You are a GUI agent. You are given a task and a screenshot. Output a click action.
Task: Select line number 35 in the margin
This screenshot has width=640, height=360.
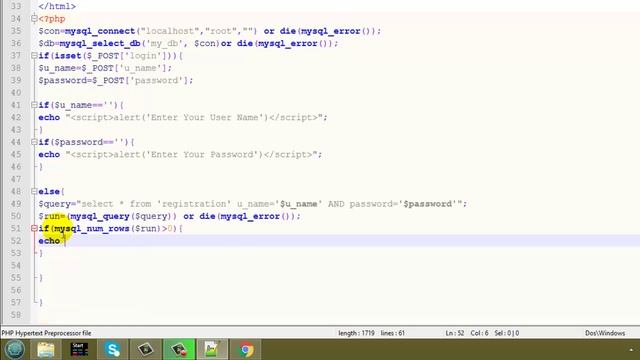(x=16, y=31)
